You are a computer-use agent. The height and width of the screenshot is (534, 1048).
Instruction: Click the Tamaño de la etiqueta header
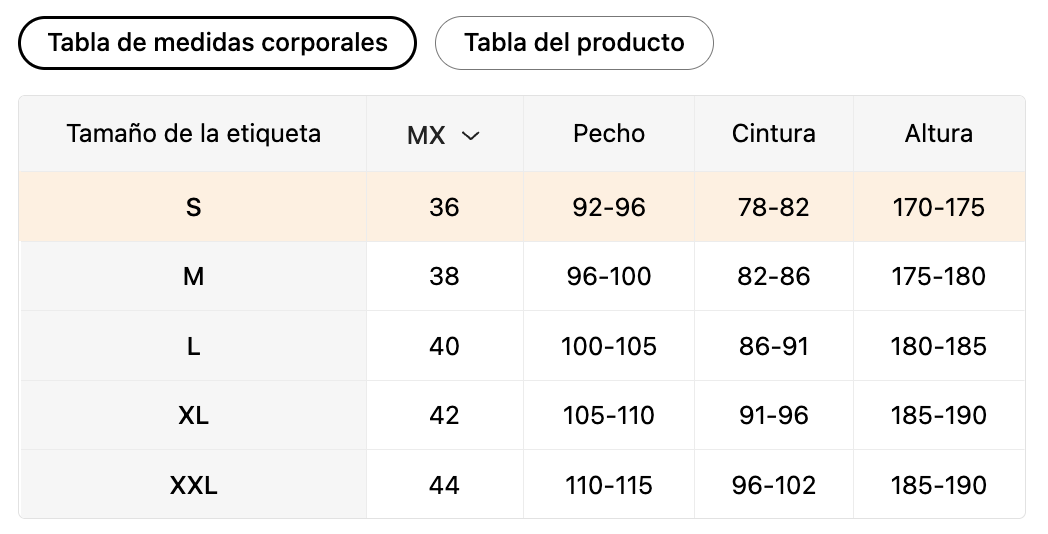tap(193, 134)
